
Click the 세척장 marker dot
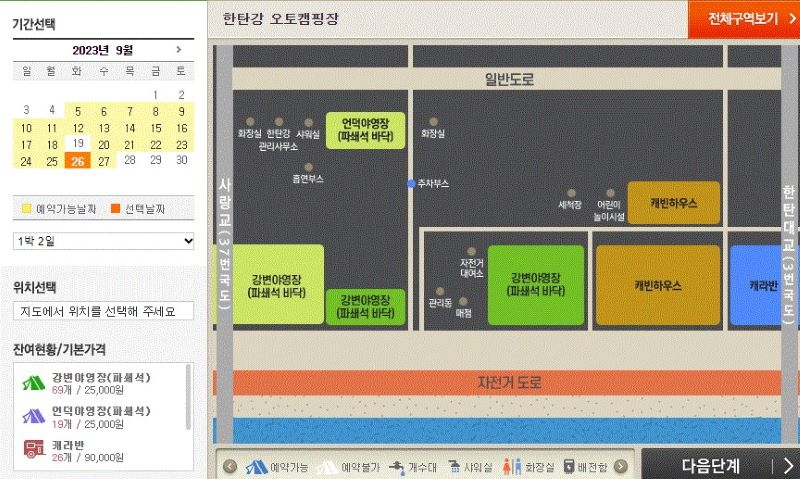(x=571, y=193)
